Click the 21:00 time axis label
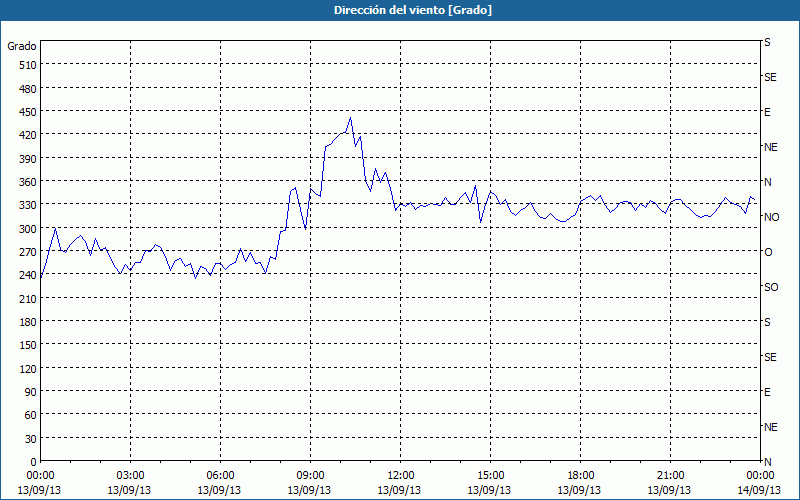The width and height of the screenshot is (800, 500). 670,476
